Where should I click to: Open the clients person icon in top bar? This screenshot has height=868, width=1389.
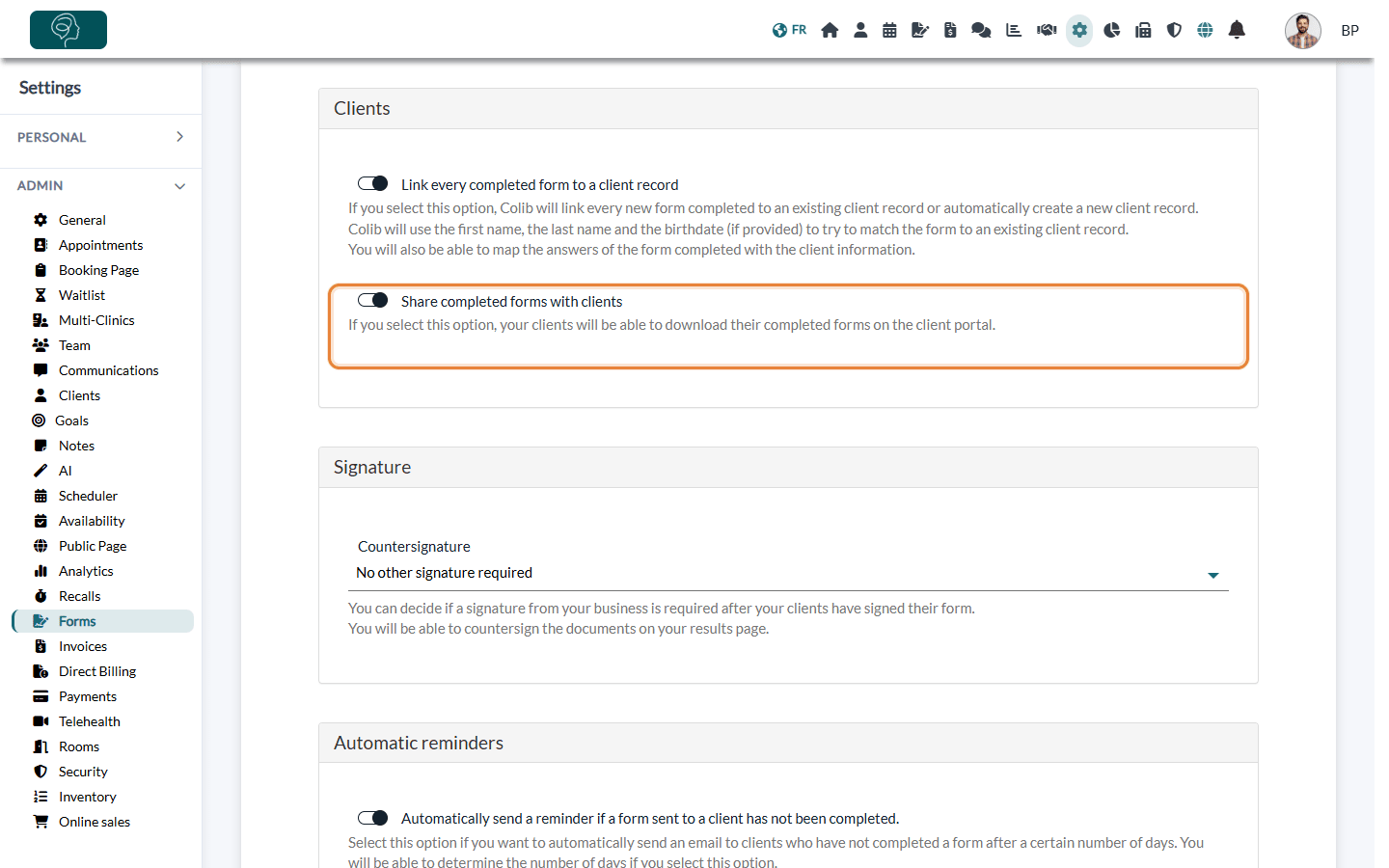[860, 30]
